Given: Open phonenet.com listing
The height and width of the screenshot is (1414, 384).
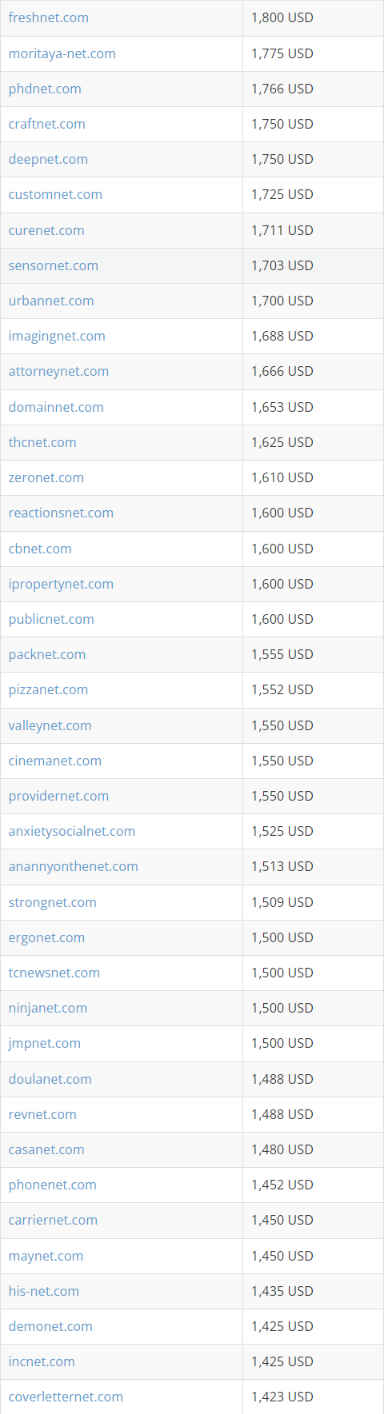Looking at the screenshot, I should pos(52,1185).
